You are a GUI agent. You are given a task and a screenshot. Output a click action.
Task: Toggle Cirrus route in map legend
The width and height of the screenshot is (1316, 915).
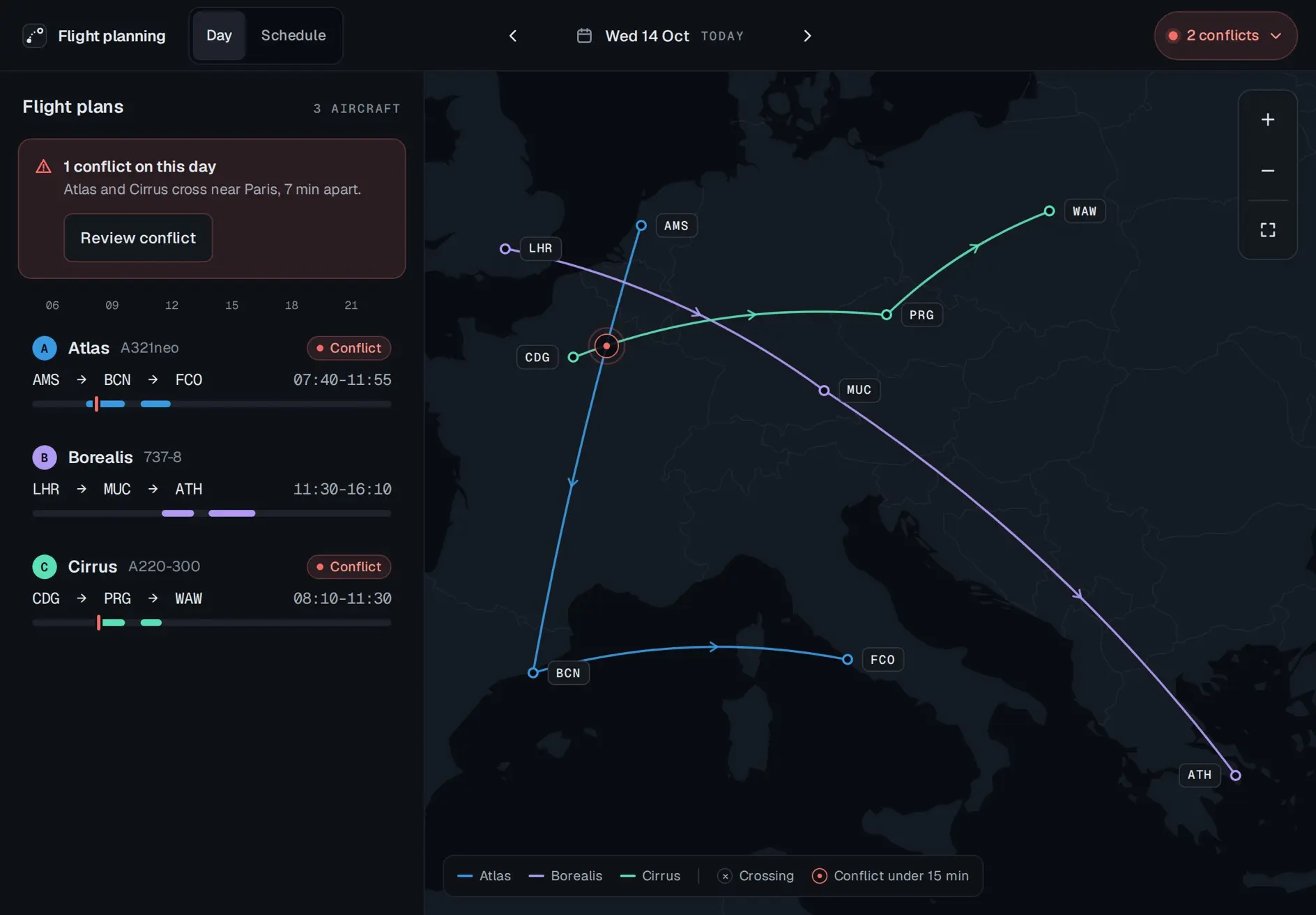[650, 876]
